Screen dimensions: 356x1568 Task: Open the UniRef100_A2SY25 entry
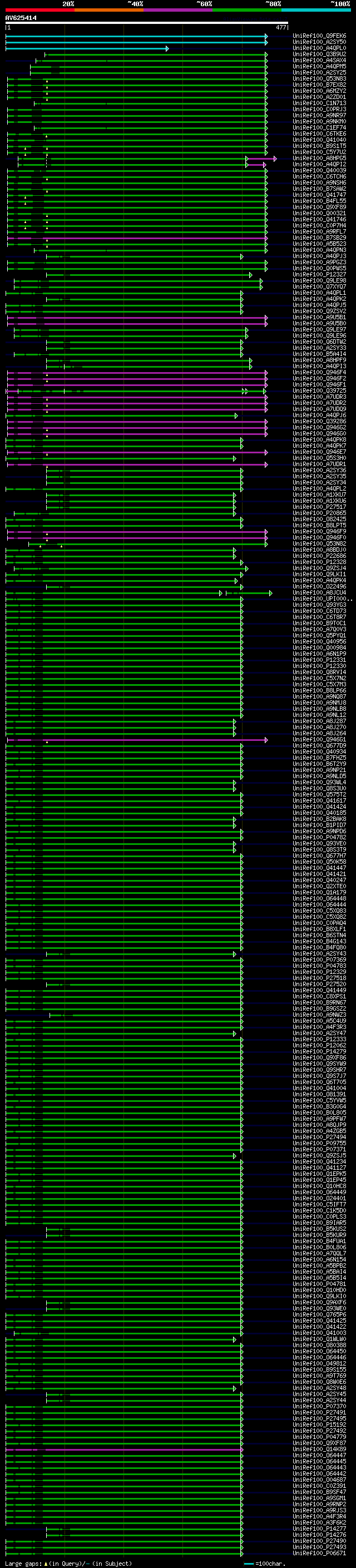click(319, 72)
